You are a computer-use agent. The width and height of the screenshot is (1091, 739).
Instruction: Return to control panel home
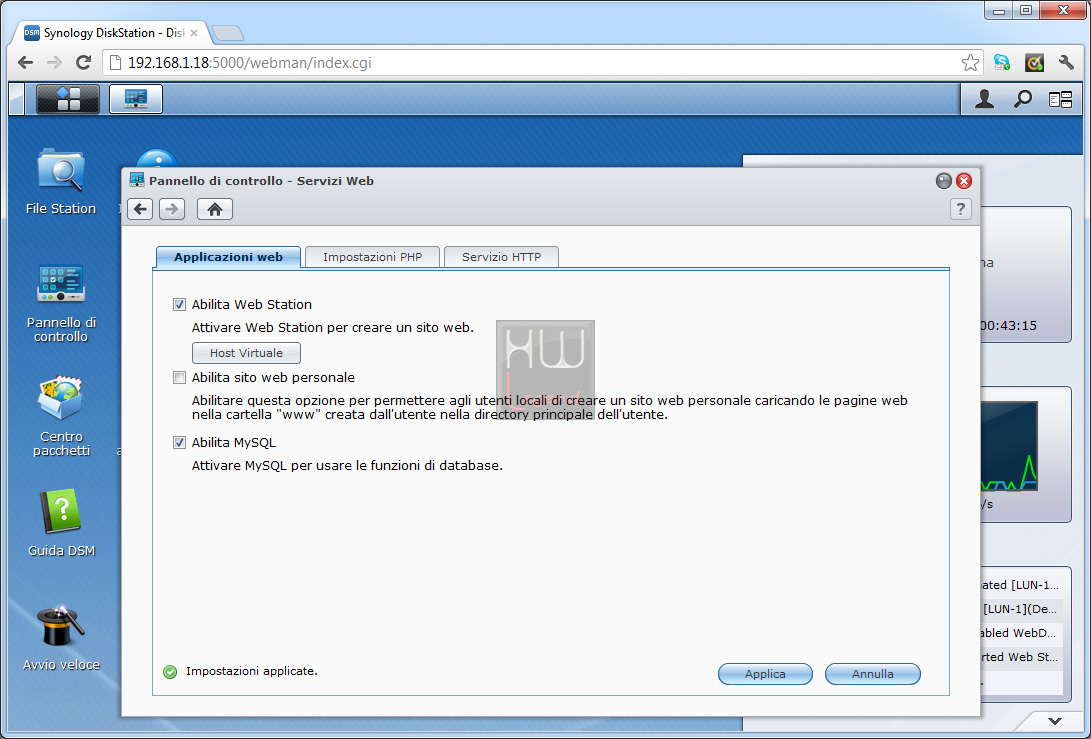click(215, 209)
